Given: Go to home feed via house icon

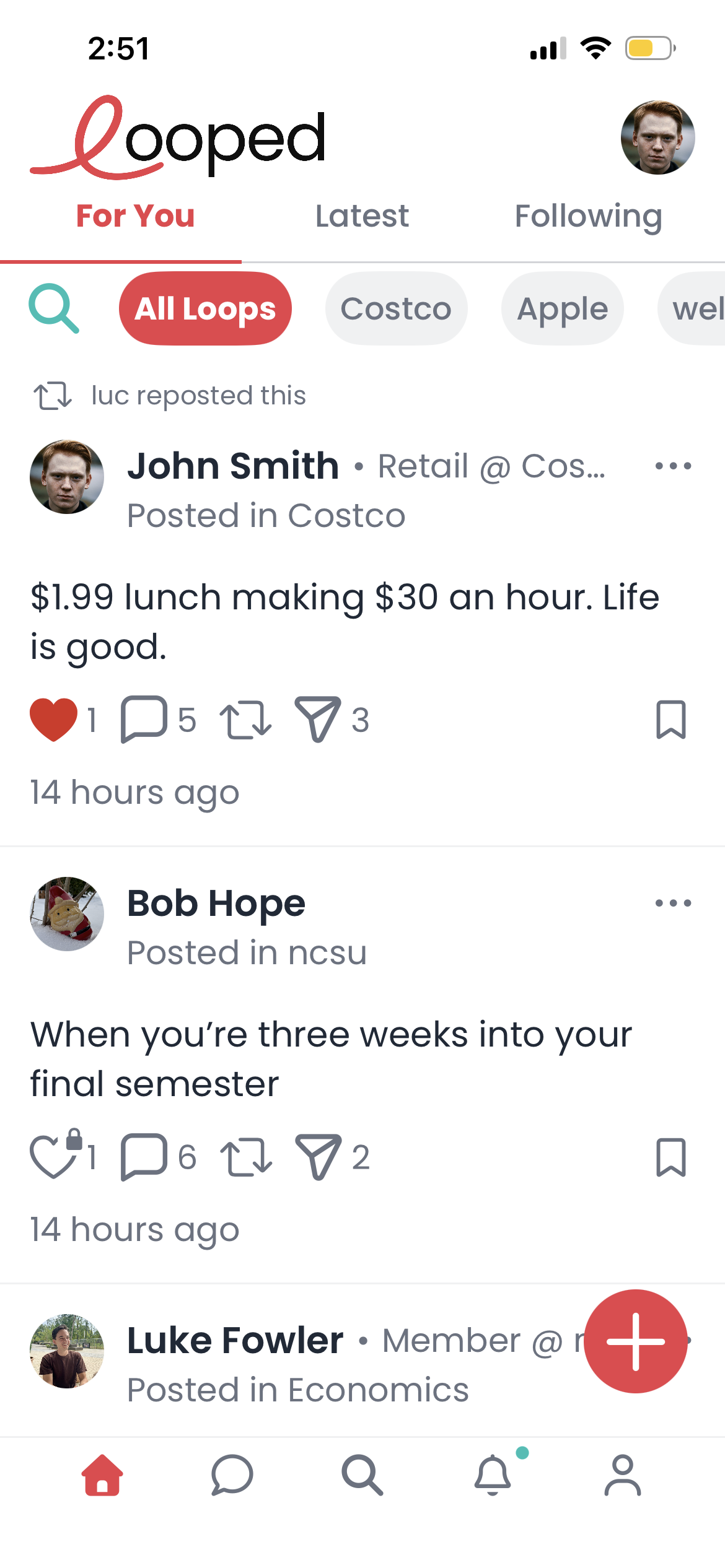Looking at the screenshot, I should 102,1475.
